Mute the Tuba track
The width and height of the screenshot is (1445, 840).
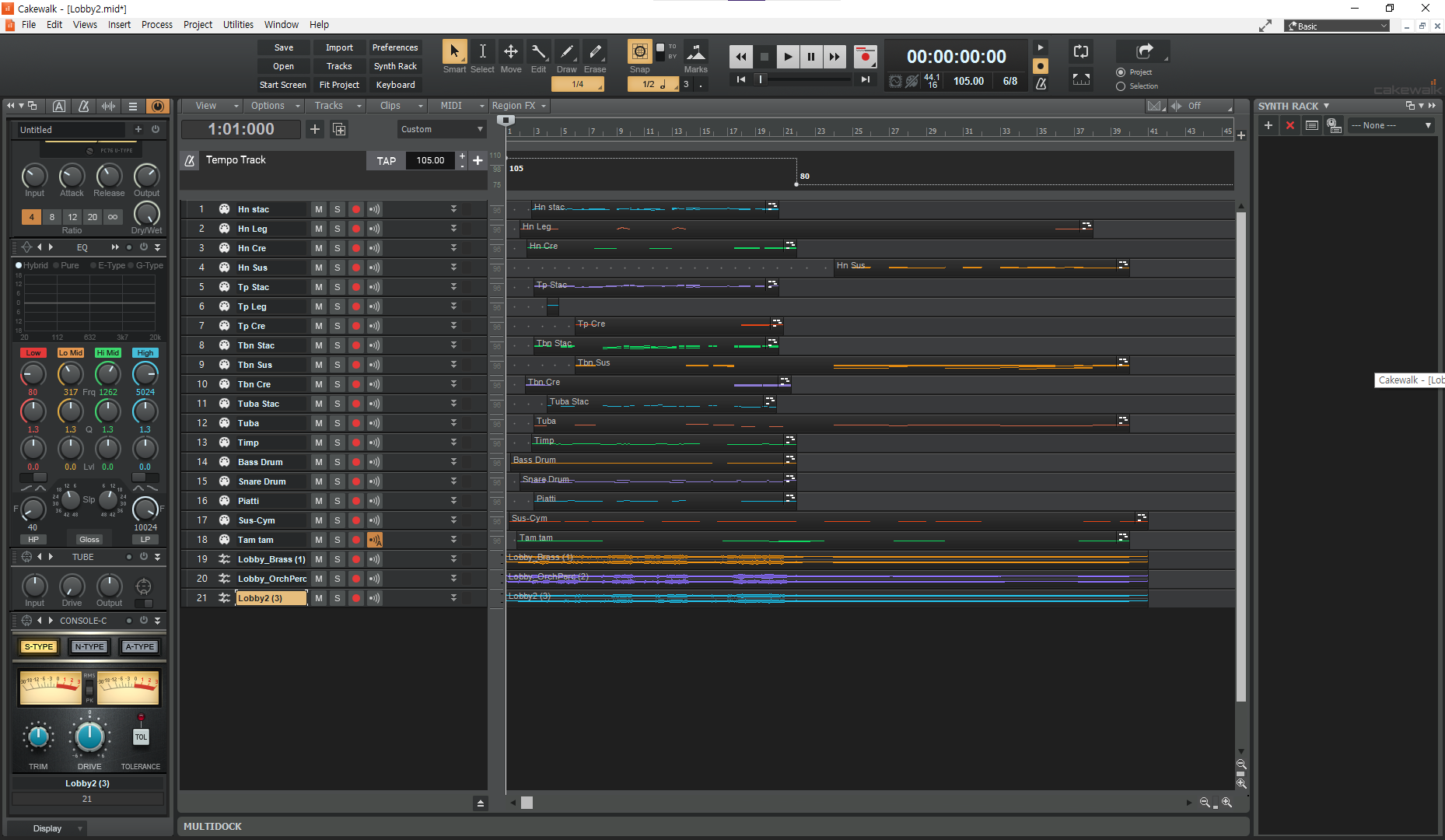pyautogui.click(x=318, y=423)
